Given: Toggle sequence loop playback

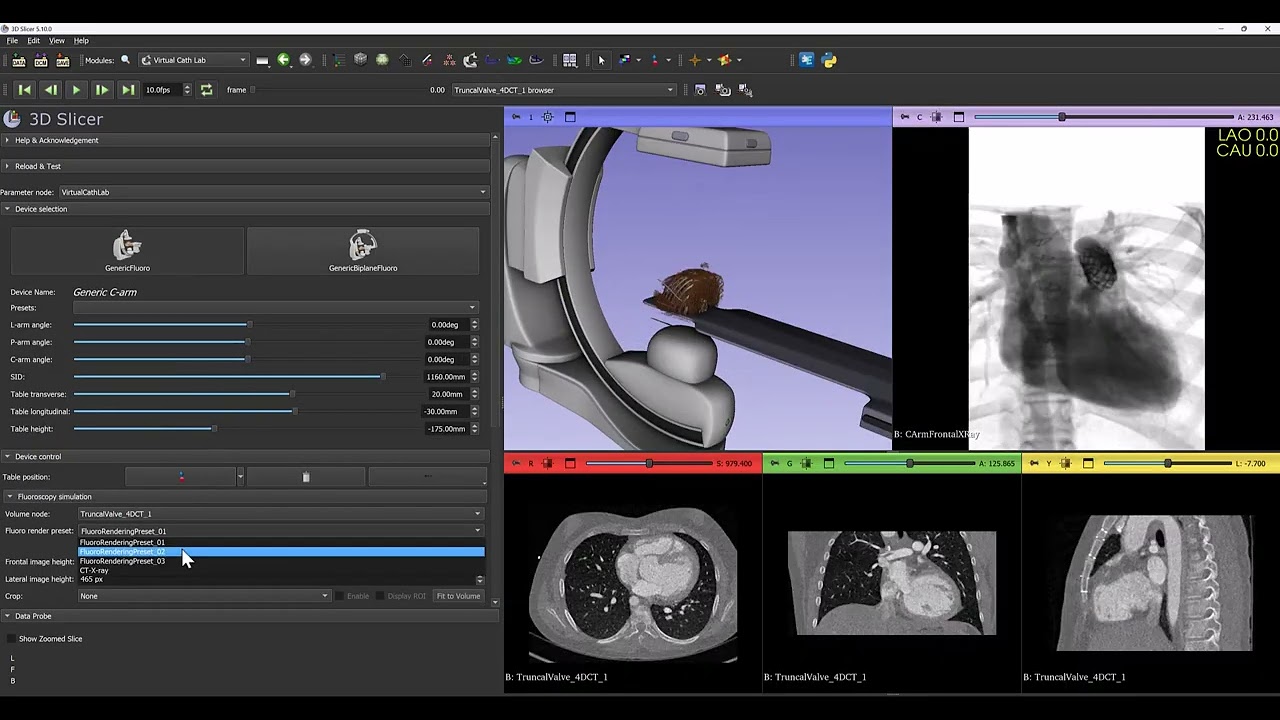Looking at the screenshot, I should click(206, 90).
